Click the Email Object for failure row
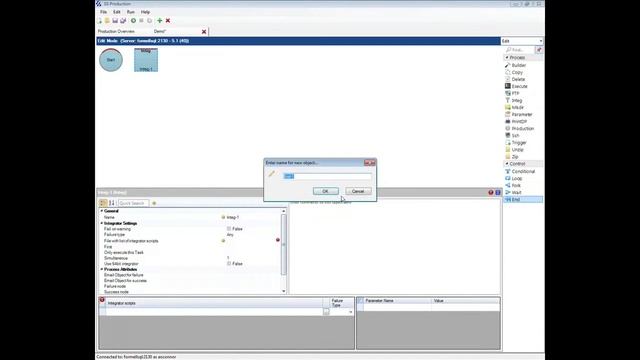 point(190,275)
